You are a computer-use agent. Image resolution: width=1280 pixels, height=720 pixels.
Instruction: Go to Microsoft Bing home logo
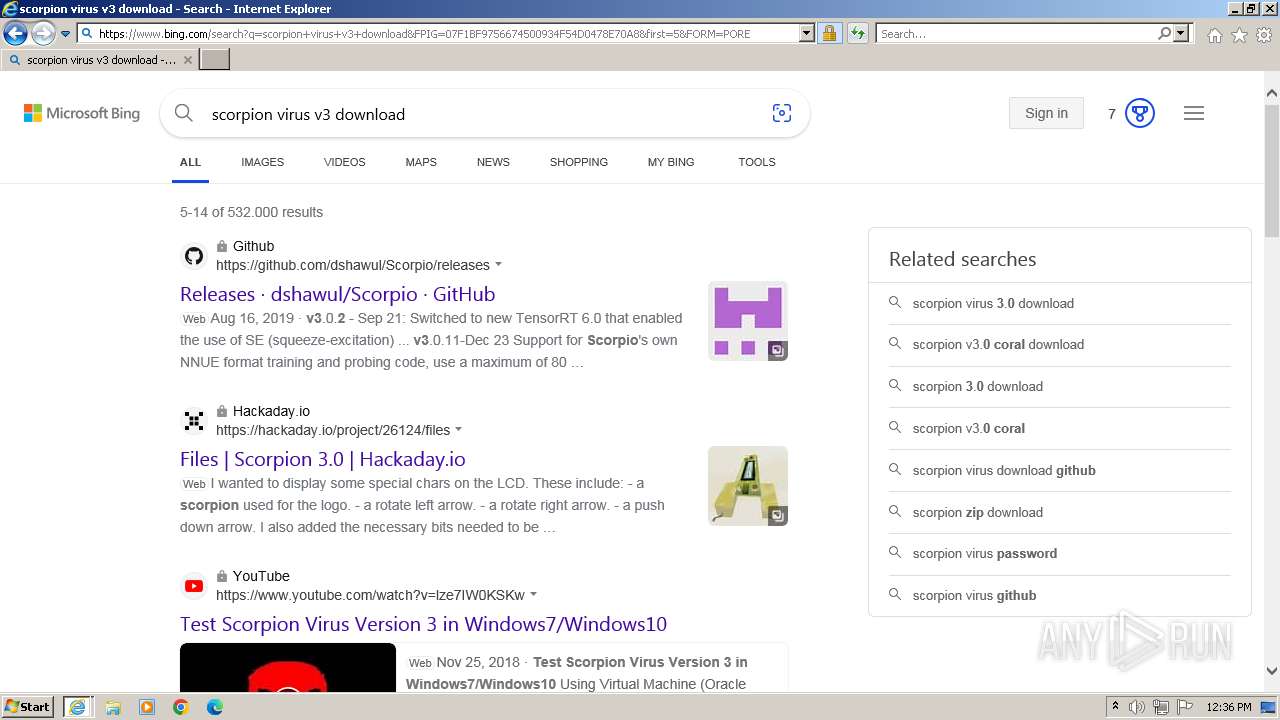pos(82,113)
